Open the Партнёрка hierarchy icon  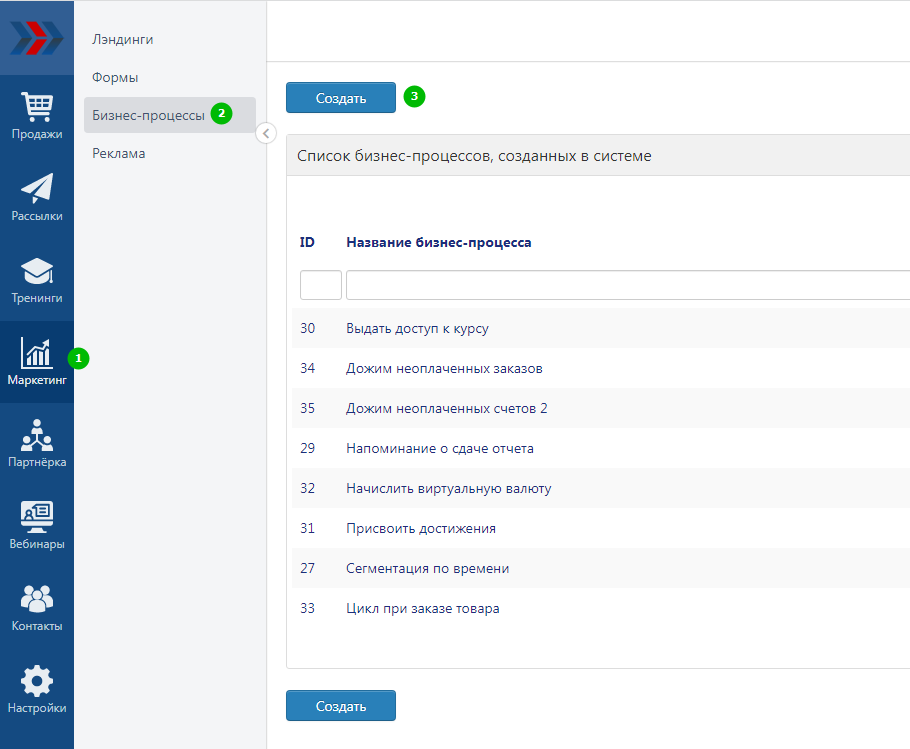point(37,435)
